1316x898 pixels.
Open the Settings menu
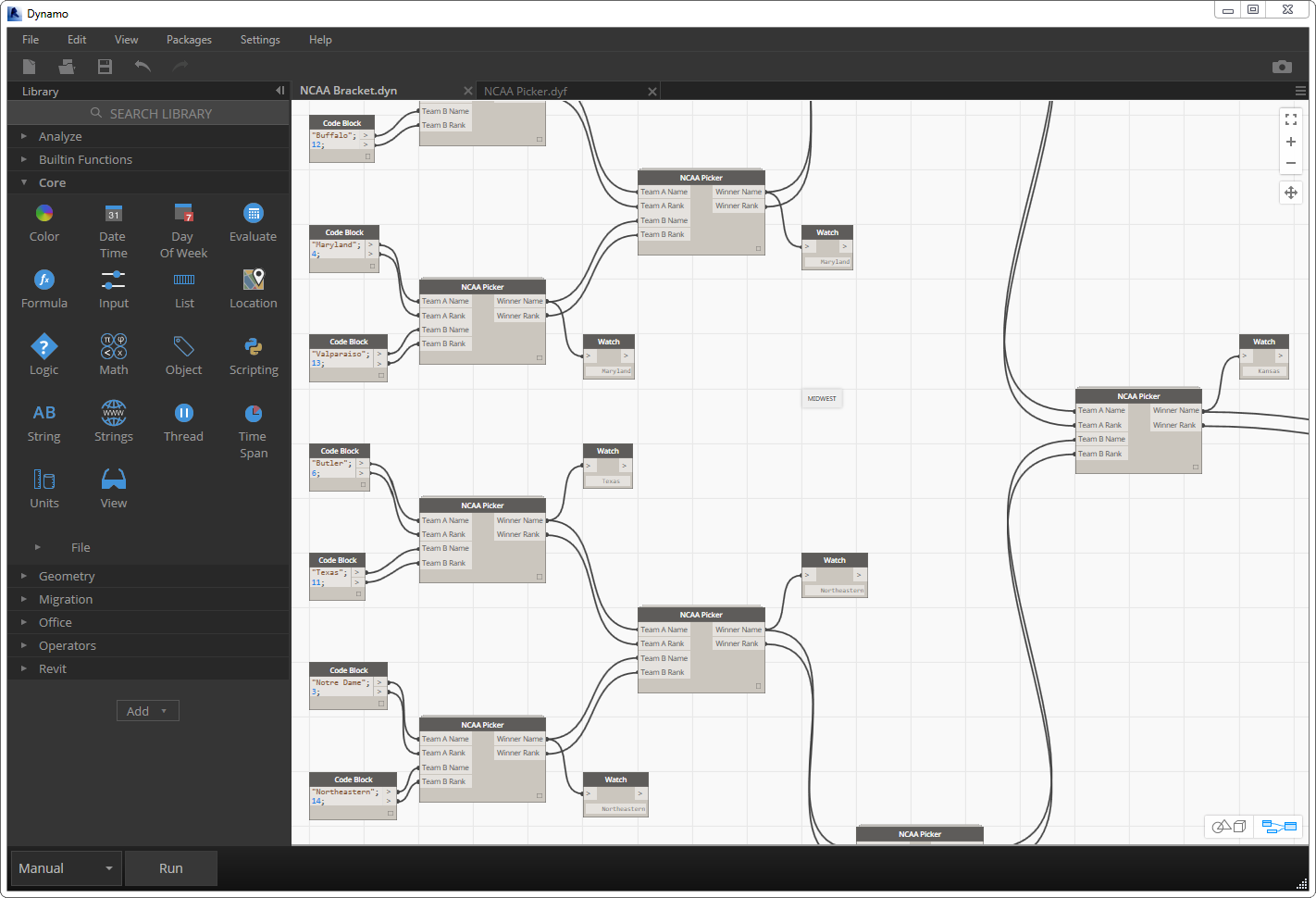pyautogui.click(x=260, y=40)
